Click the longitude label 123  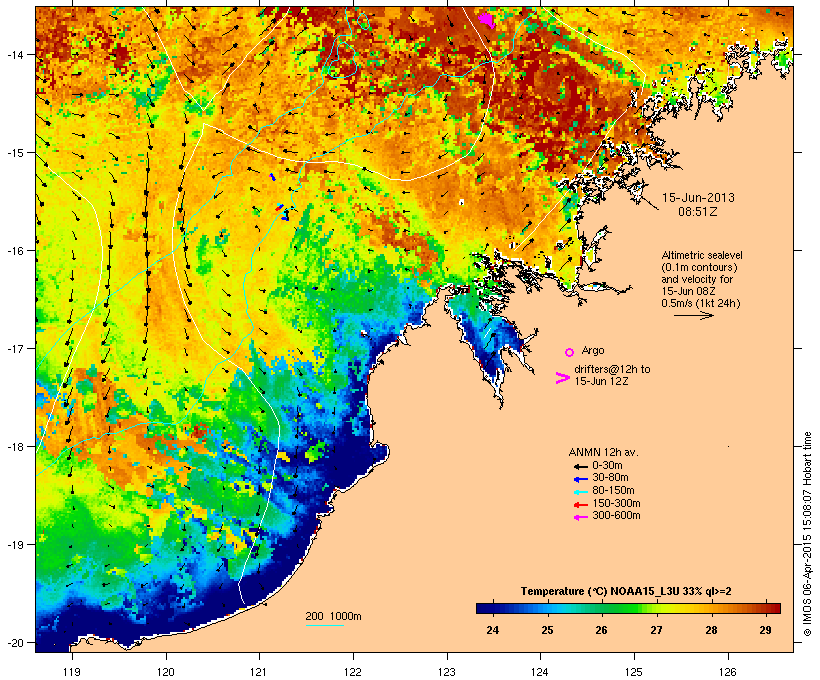(x=447, y=672)
